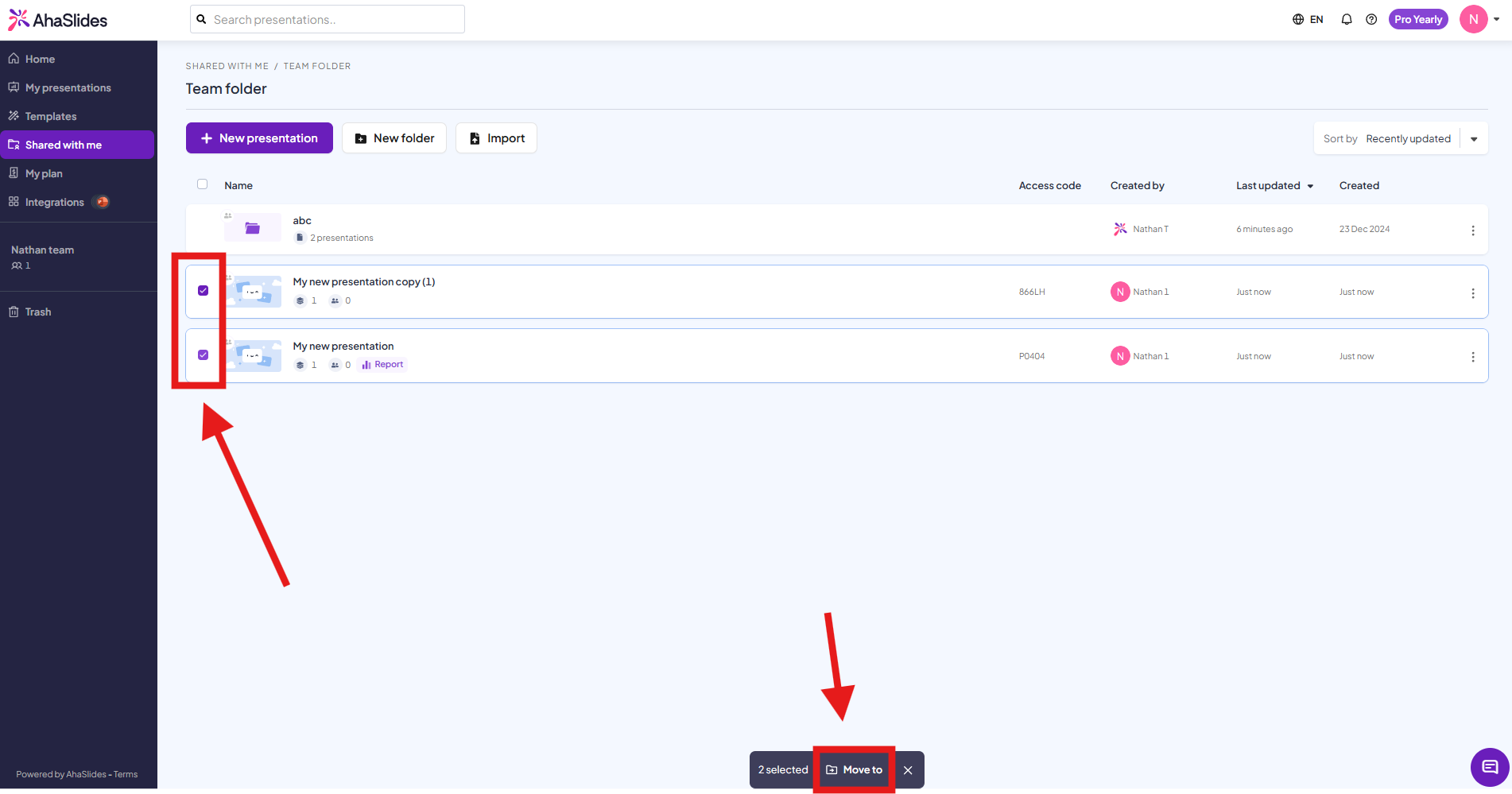Uncheck My new presentation copy (1) checkbox

click(204, 291)
